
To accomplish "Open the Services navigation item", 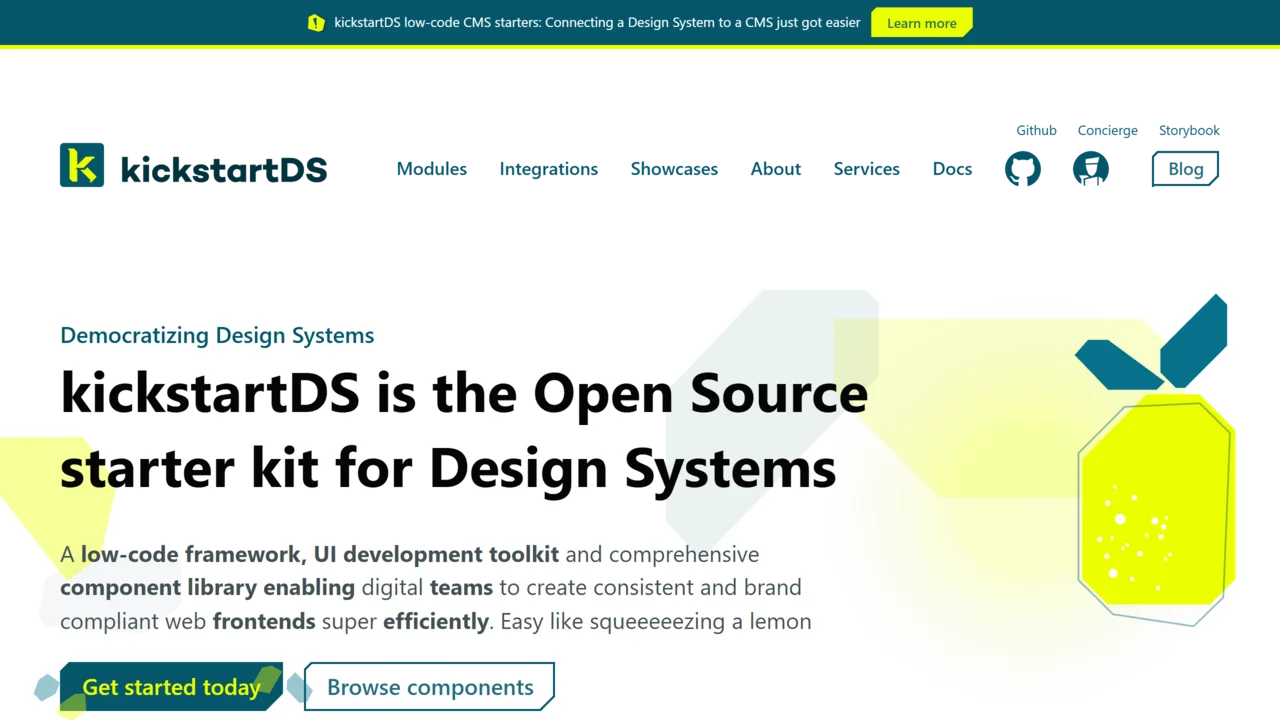I will click(867, 169).
